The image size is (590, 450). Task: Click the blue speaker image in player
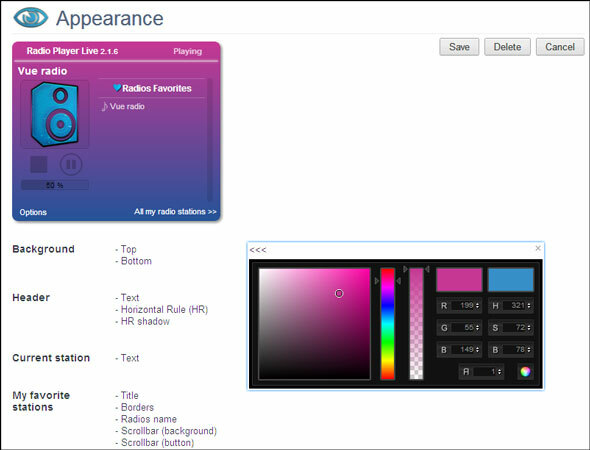tap(55, 114)
